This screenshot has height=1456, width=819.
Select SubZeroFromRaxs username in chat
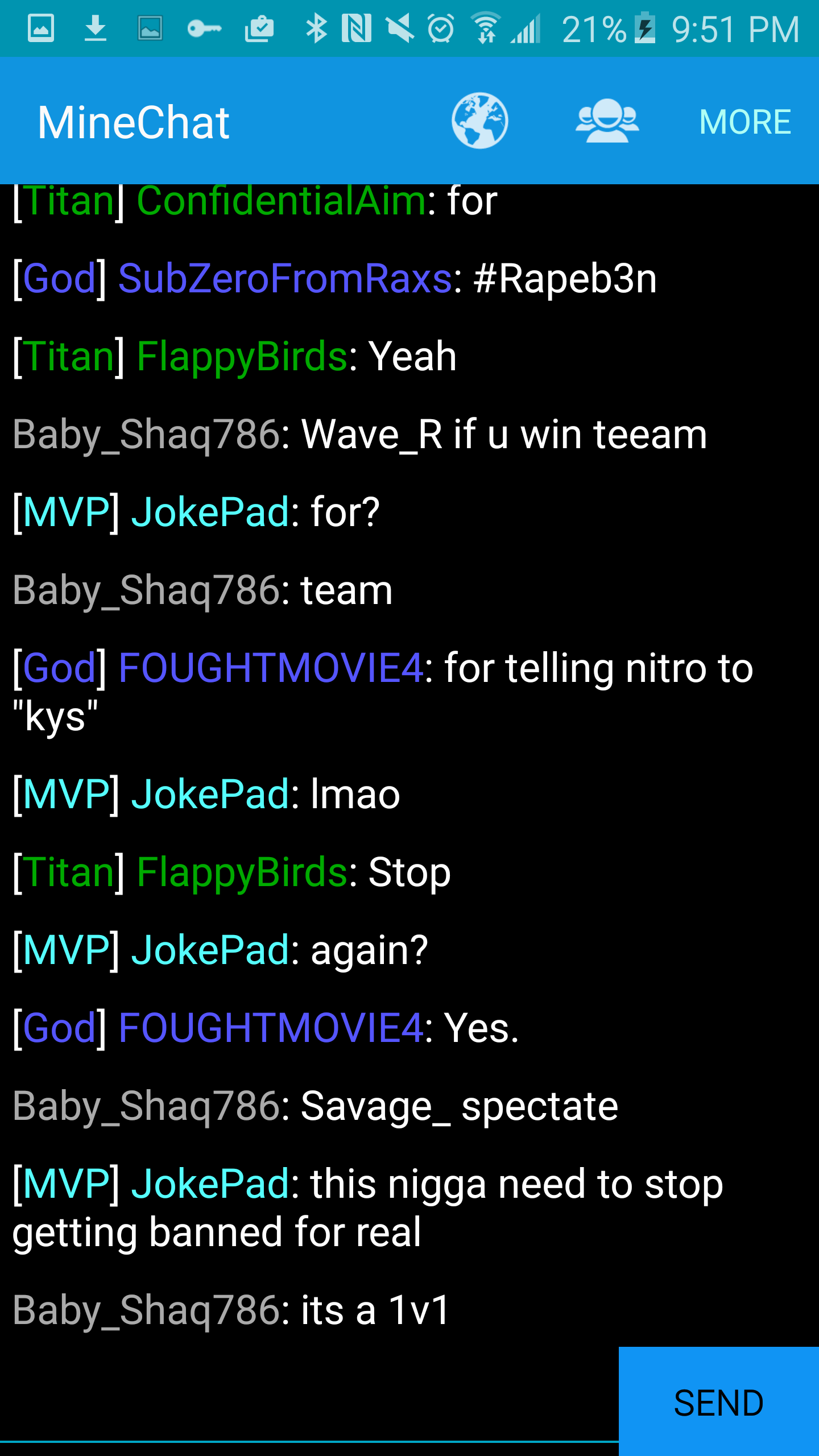(285, 279)
